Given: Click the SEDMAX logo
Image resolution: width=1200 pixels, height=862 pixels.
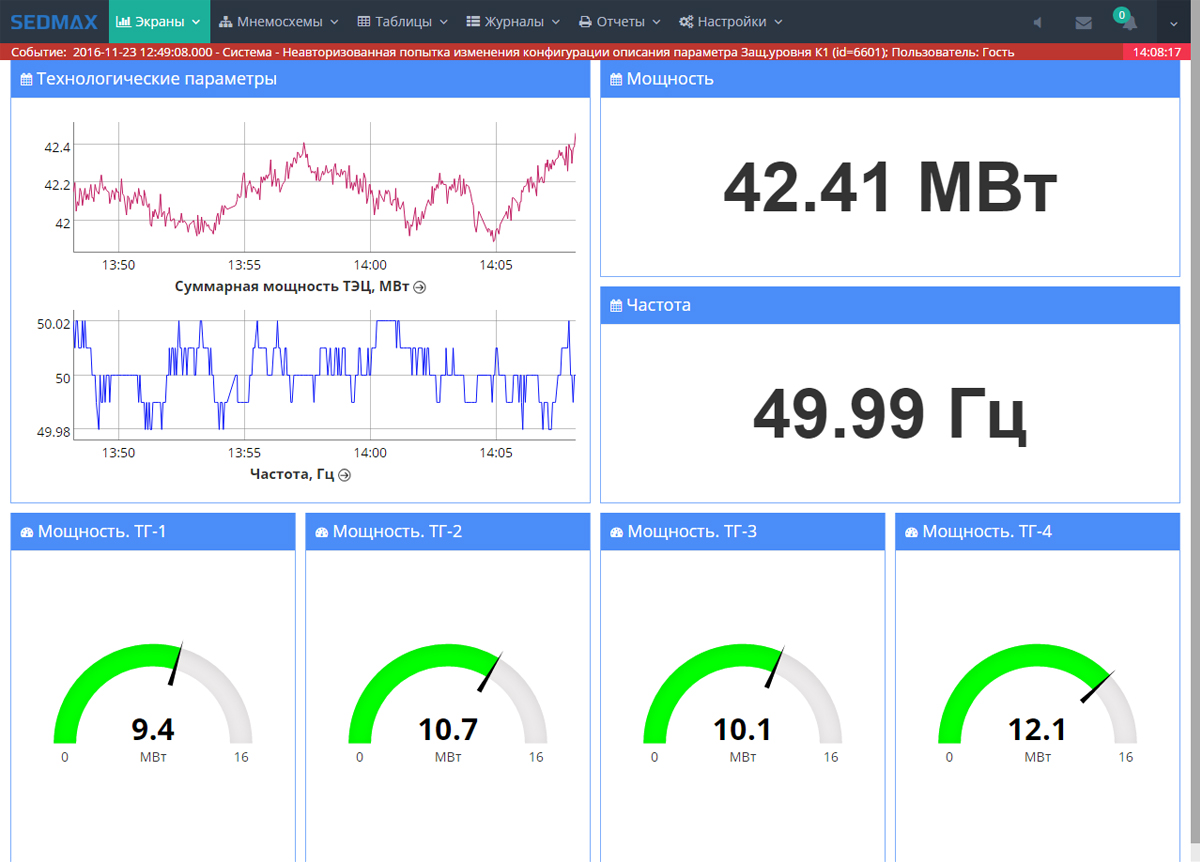Looking at the screenshot, I should tap(54, 21).
